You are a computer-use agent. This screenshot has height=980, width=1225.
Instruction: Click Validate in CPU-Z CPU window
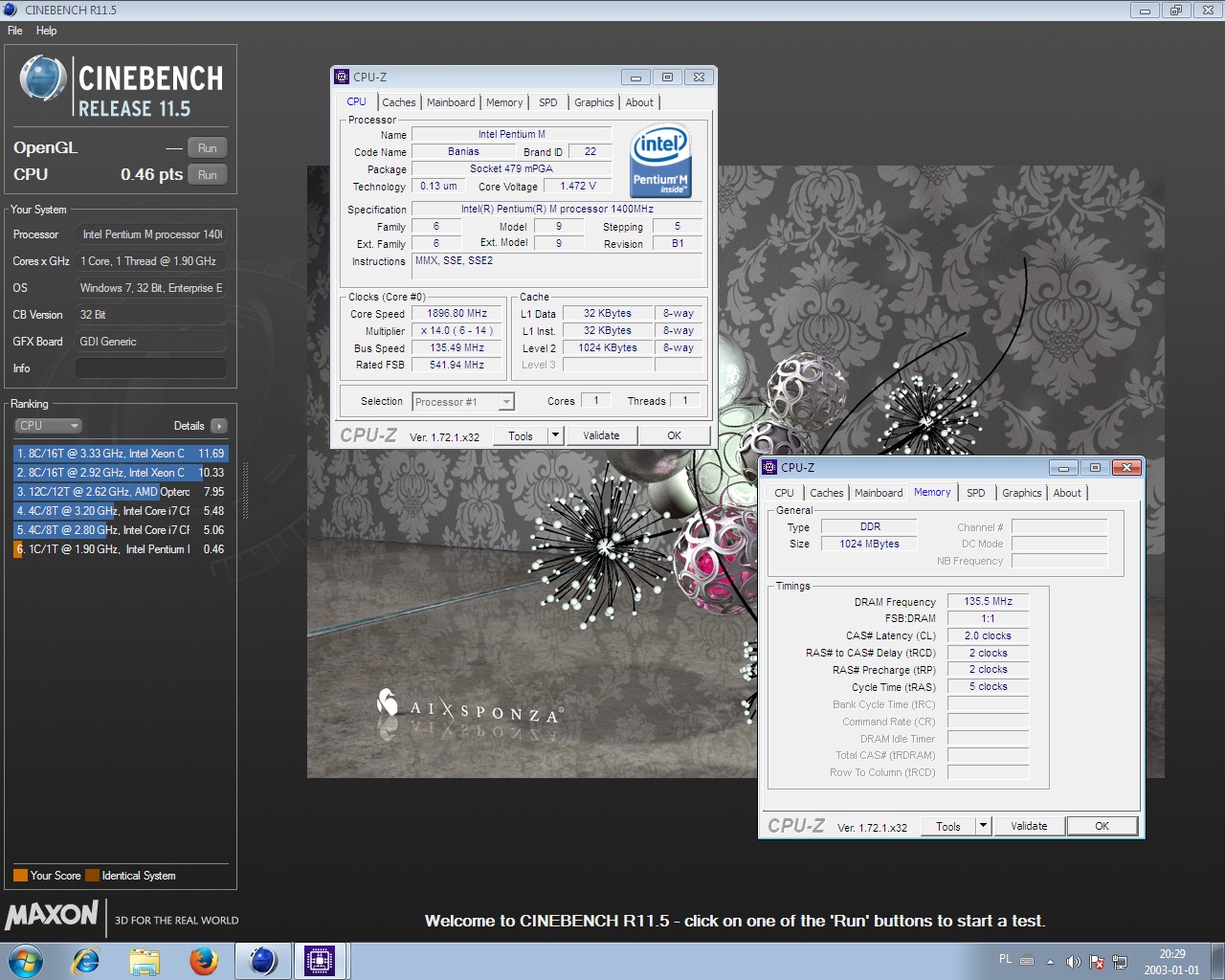click(601, 435)
